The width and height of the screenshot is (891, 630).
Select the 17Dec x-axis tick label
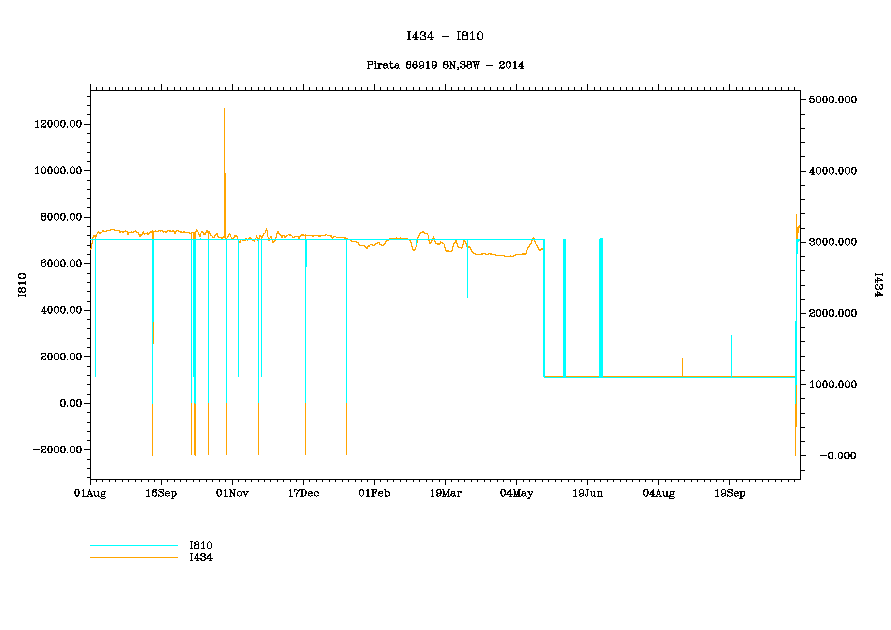coord(303,493)
